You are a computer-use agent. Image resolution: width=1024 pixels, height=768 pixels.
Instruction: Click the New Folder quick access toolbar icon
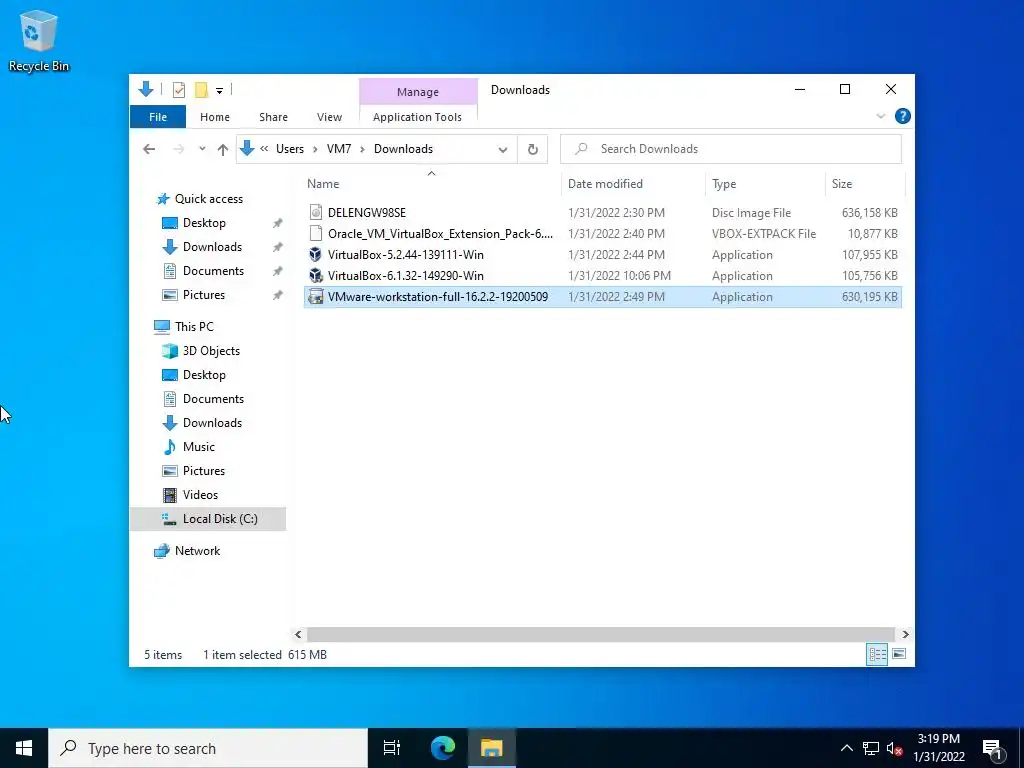(x=201, y=89)
